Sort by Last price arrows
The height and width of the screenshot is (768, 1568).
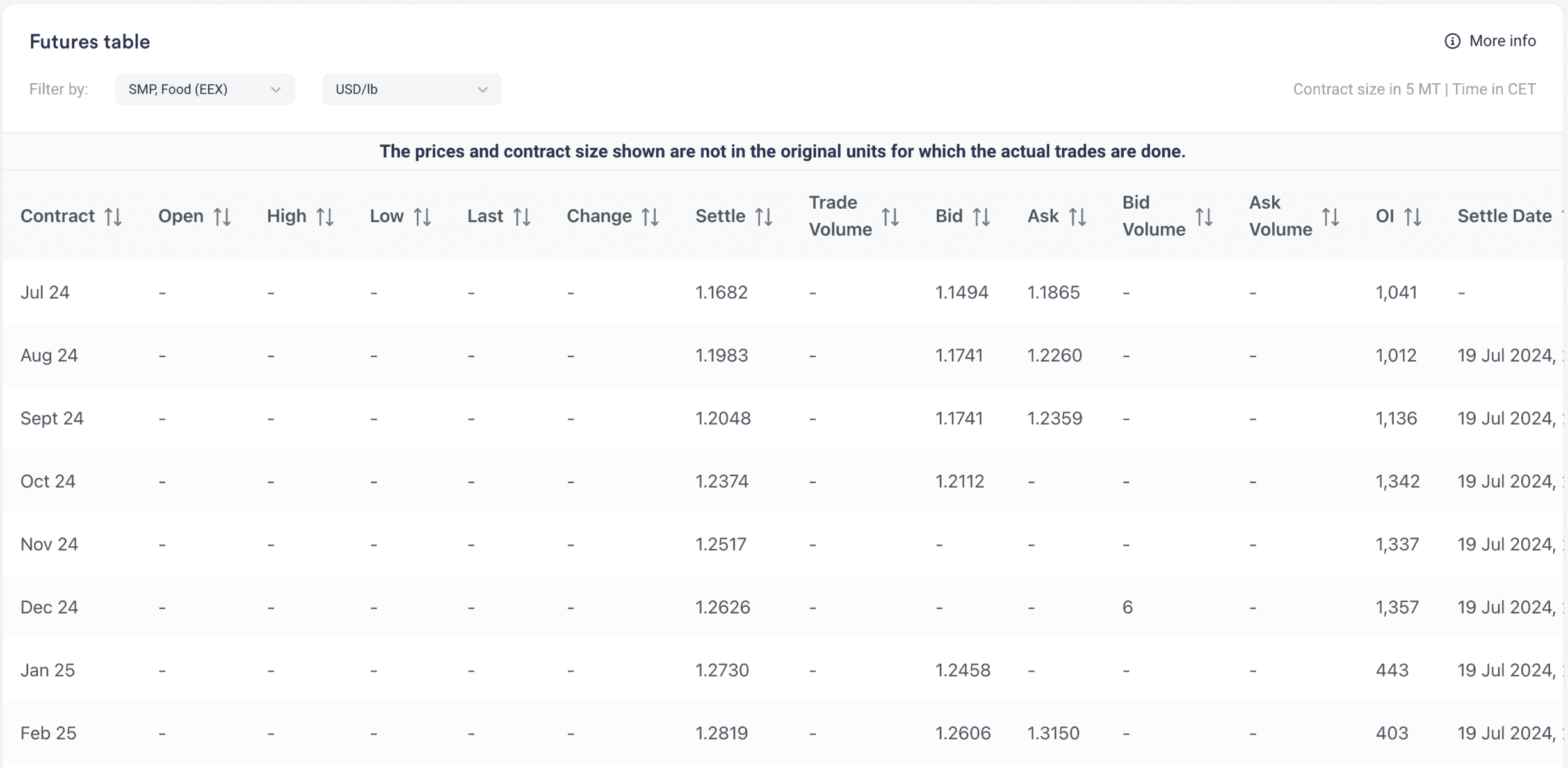coord(522,217)
